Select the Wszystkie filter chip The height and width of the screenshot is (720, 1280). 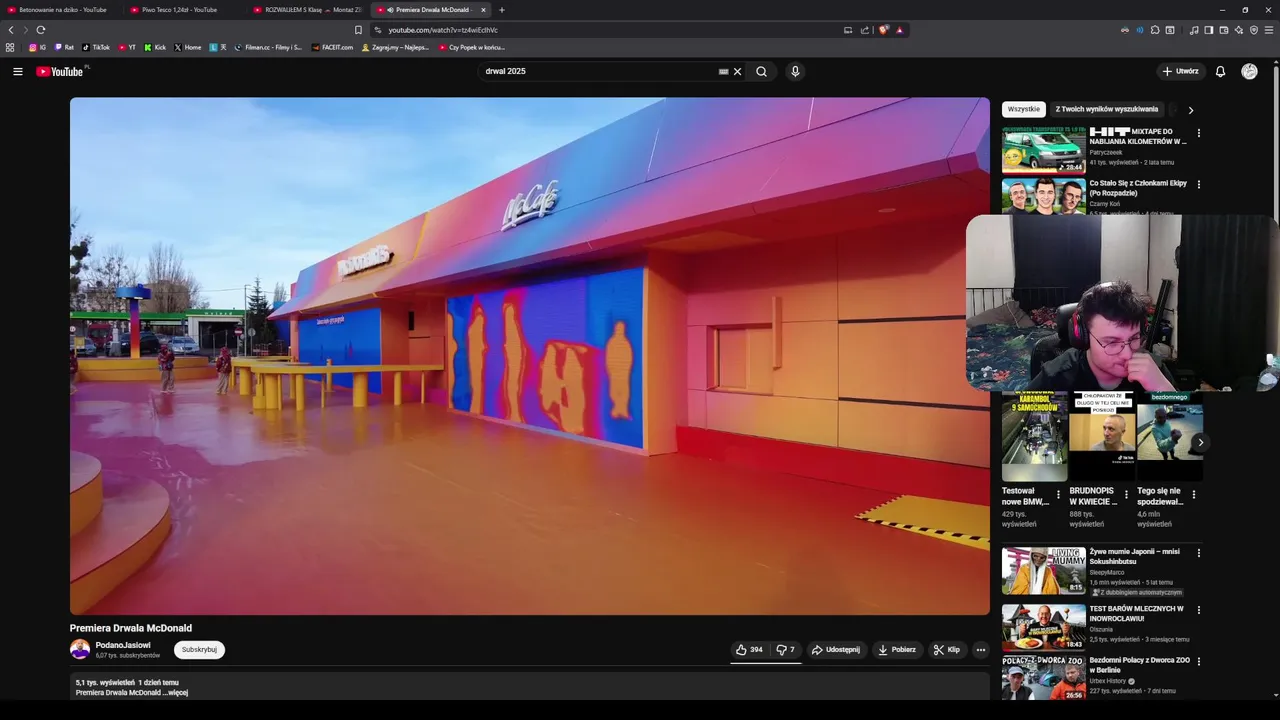click(x=1024, y=109)
